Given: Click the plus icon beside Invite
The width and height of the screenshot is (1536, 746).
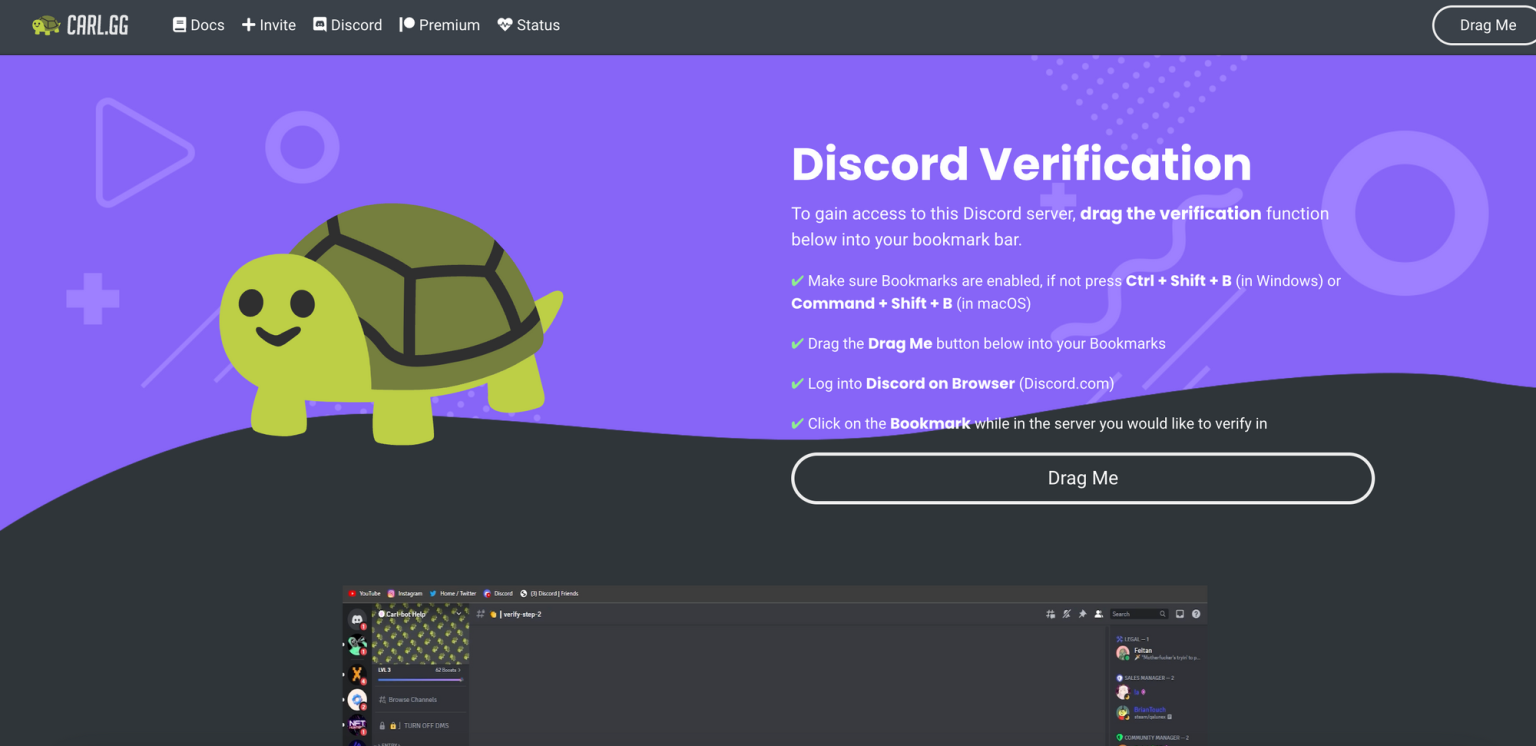Looking at the screenshot, I should (x=249, y=25).
